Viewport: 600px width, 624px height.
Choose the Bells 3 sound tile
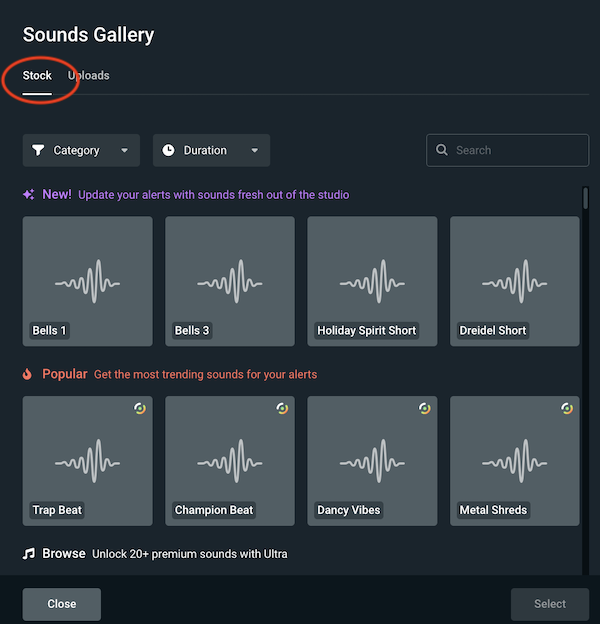[230, 282]
